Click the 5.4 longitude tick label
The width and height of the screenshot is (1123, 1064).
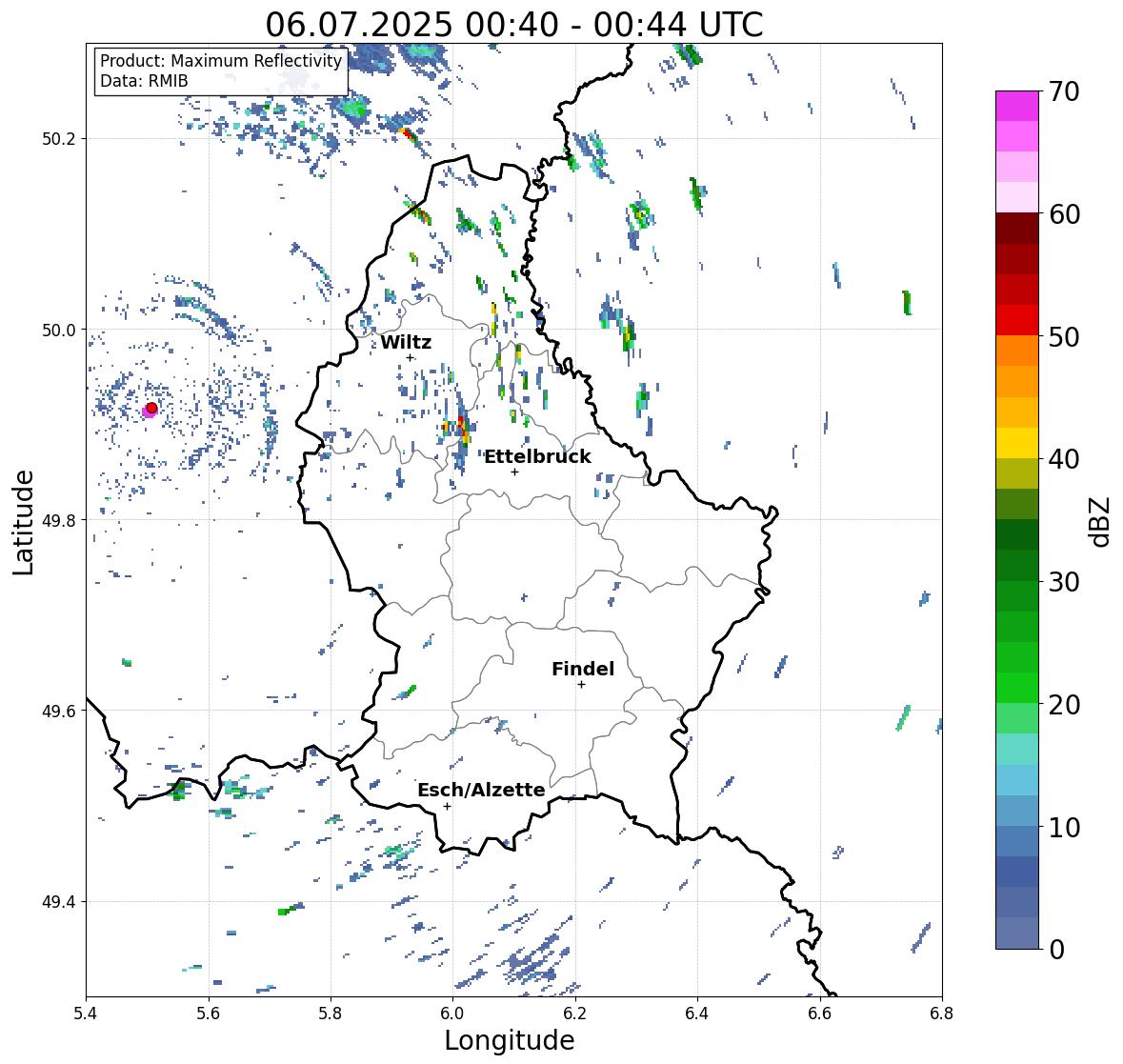[86, 1014]
